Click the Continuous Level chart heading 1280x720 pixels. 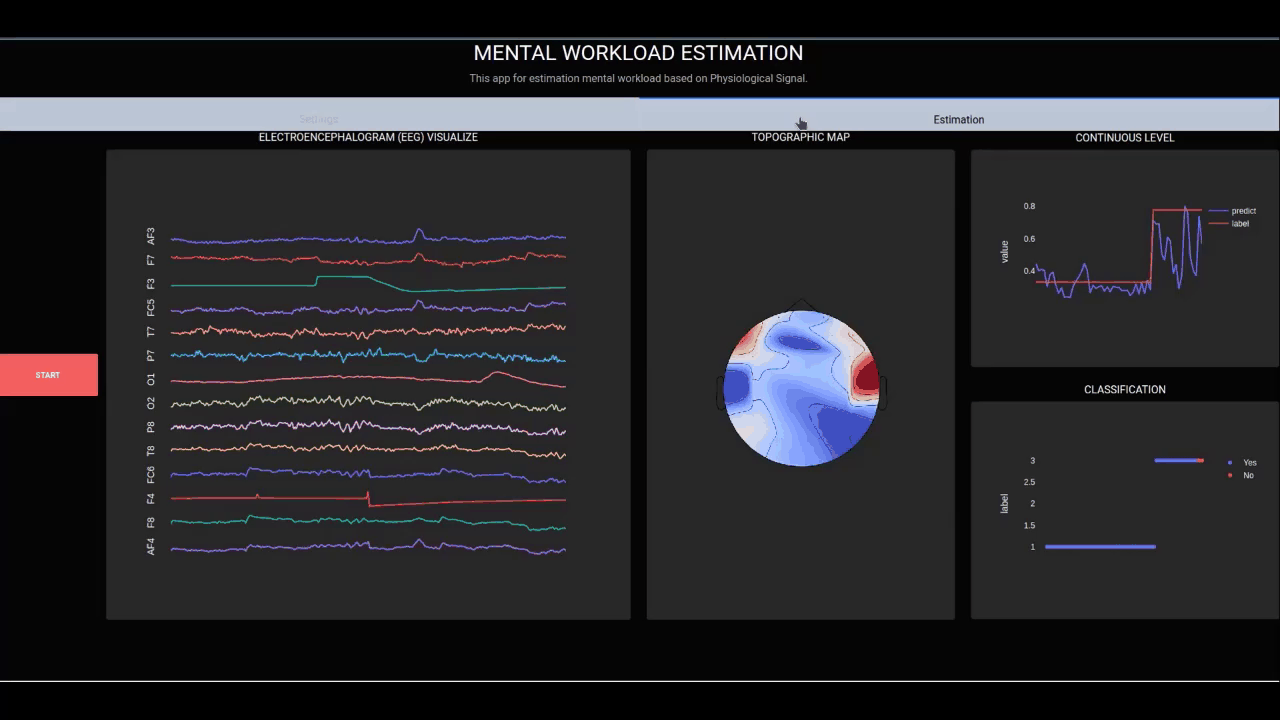click(x=1124, y=138)
